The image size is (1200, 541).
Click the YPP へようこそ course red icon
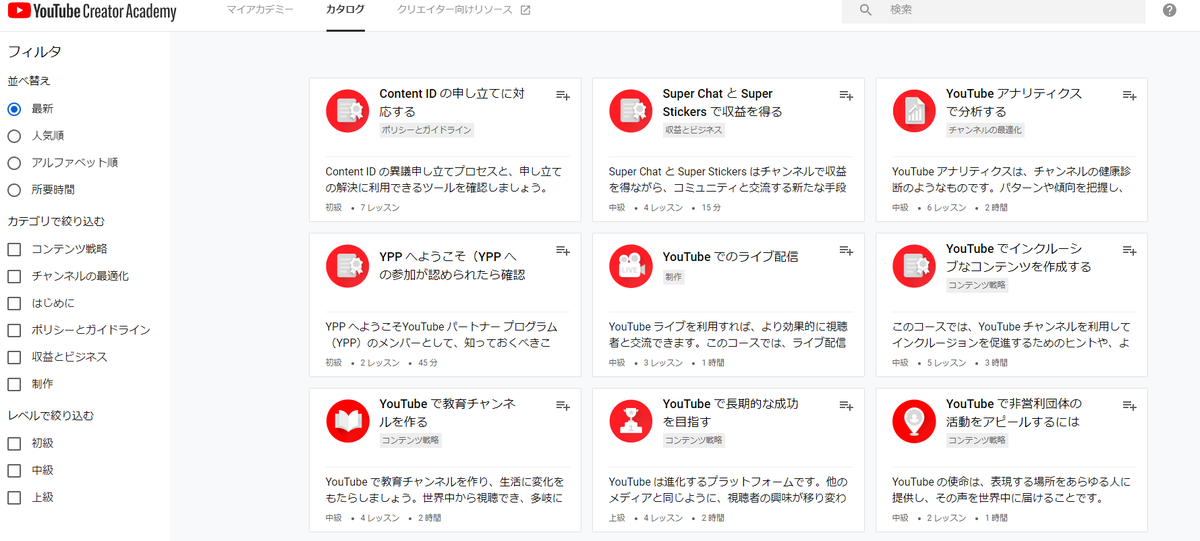point(347,265)
